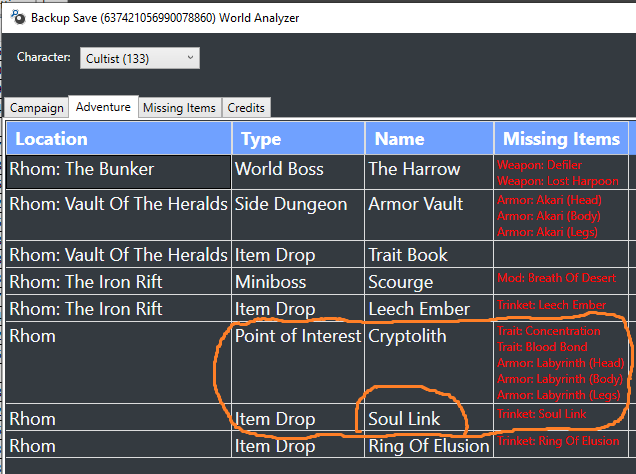Click the Cryptolith name cell
Viewport: 636px width, 474px height.
tap(429, 362)
